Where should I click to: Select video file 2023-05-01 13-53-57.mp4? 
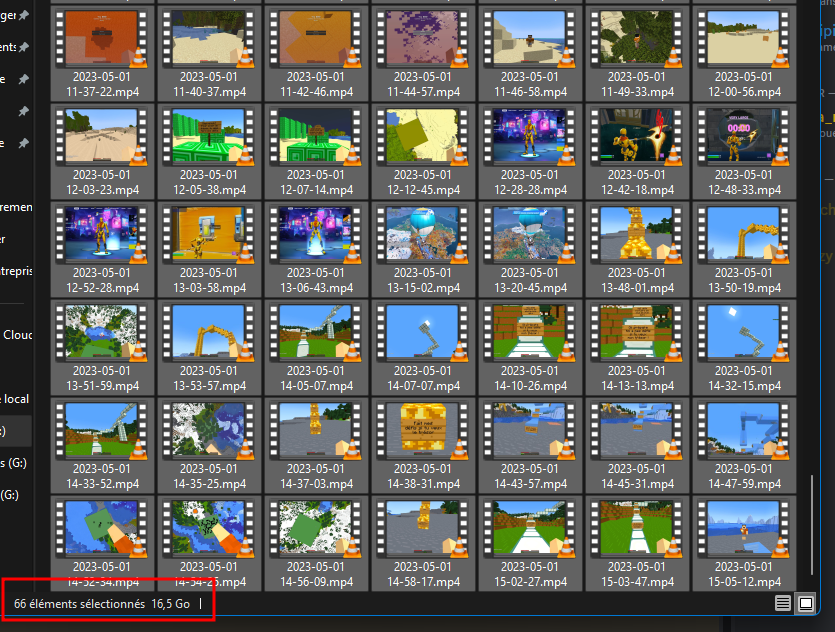209,347
